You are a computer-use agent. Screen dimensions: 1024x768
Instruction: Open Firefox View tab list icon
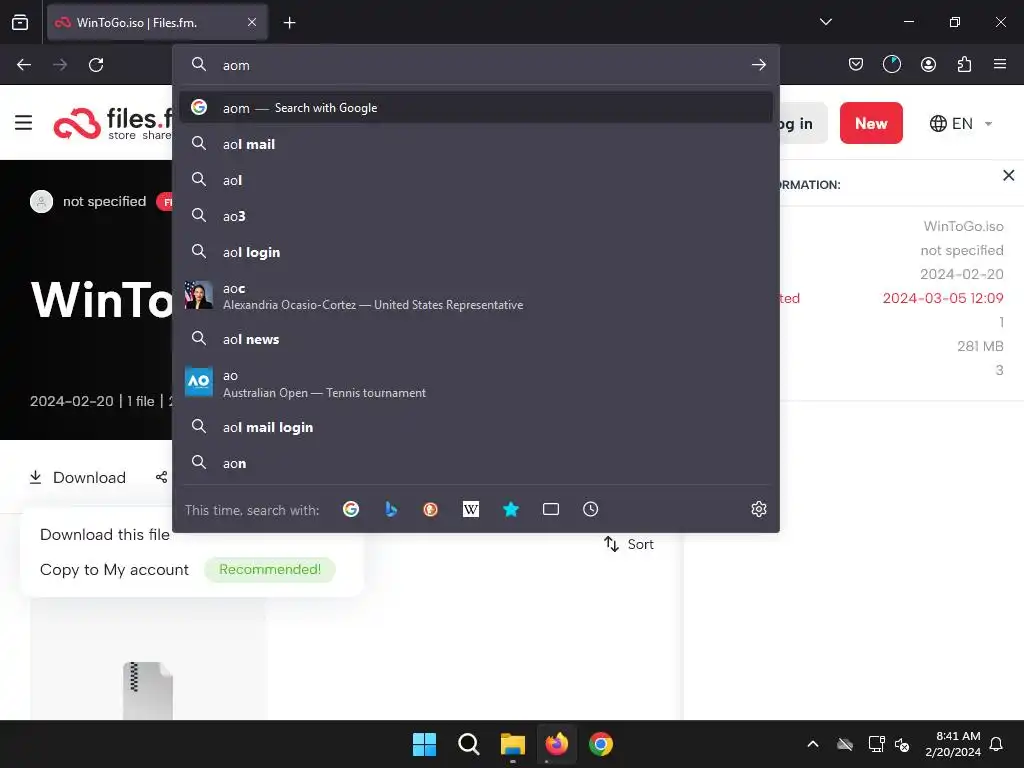20,22
